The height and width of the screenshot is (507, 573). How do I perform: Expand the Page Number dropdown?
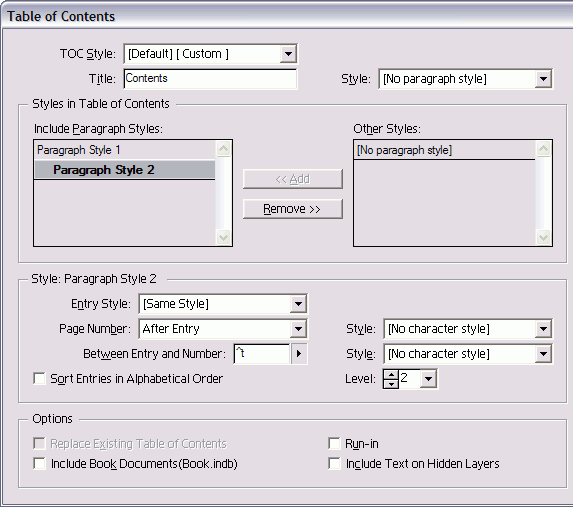(x=223, y=329)
